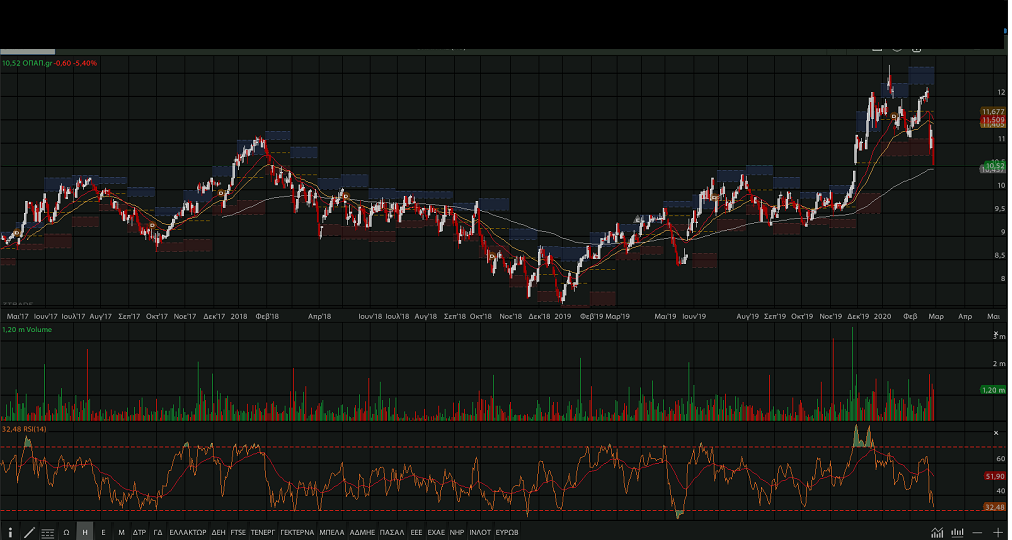
Task: Open the indicators bar-chart icon at bottom right
Action: 957,533
